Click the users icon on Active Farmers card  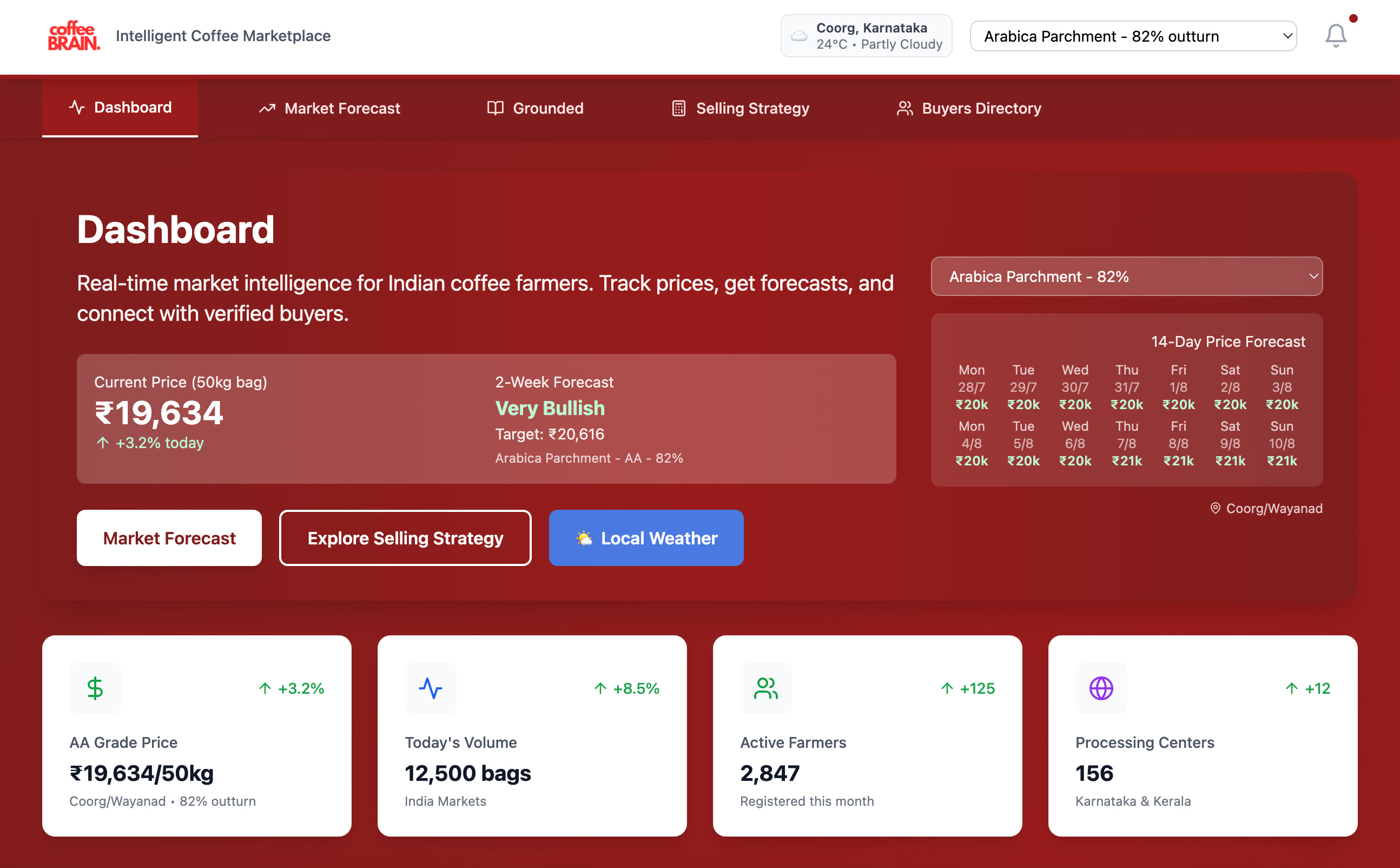click(765, 688)
